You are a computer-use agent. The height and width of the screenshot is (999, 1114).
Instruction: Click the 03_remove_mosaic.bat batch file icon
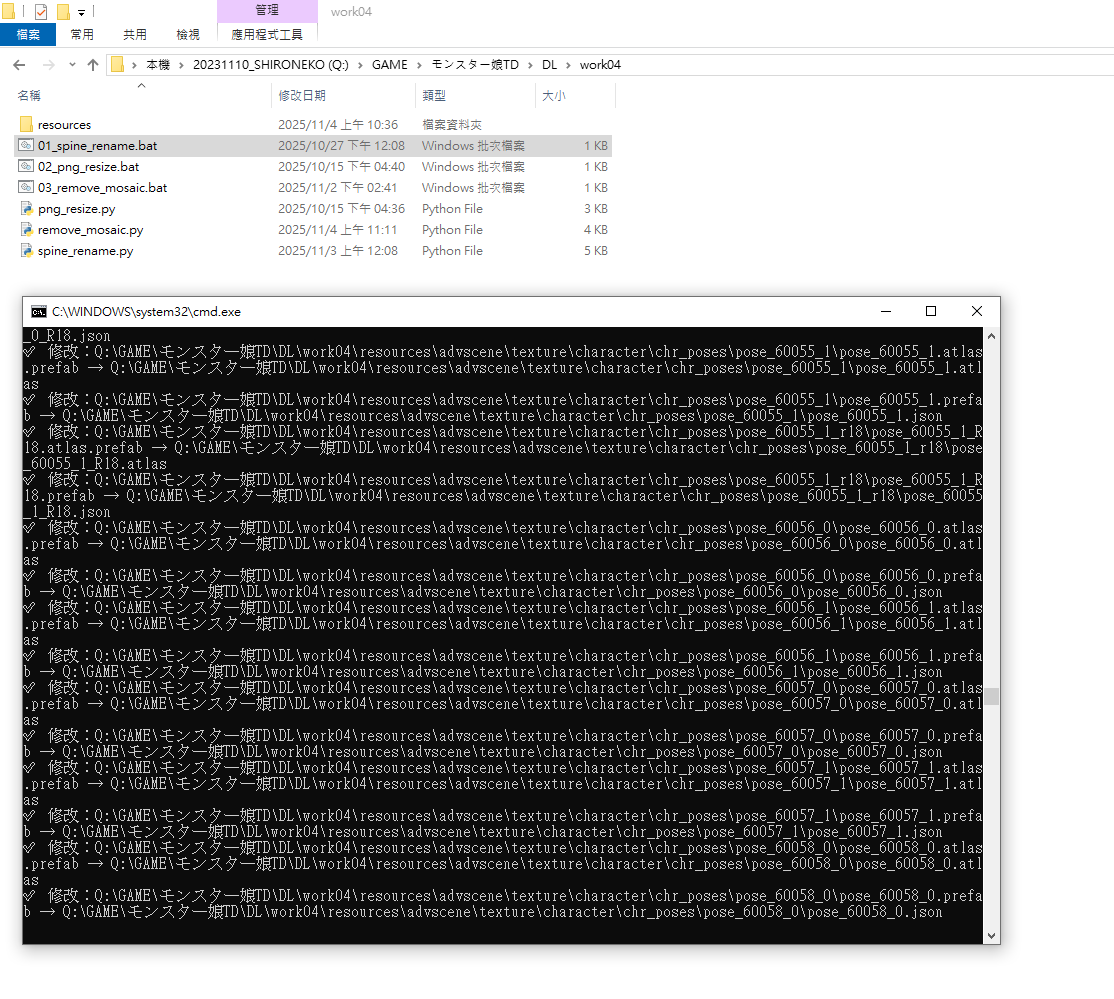[x=26, y=188]
